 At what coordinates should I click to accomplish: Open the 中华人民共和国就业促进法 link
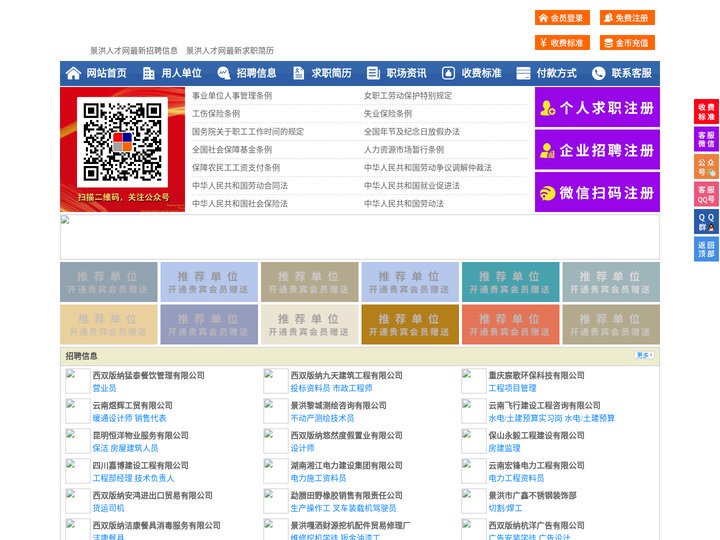(x=412, y=186)
